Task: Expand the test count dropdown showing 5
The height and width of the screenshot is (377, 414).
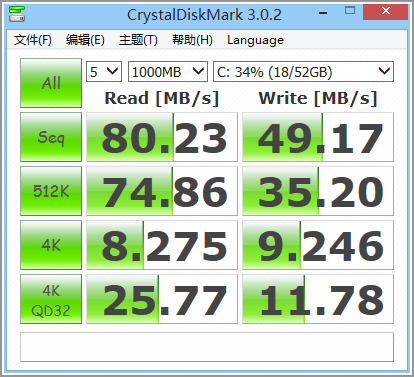Action: click(x=104, y=71)
